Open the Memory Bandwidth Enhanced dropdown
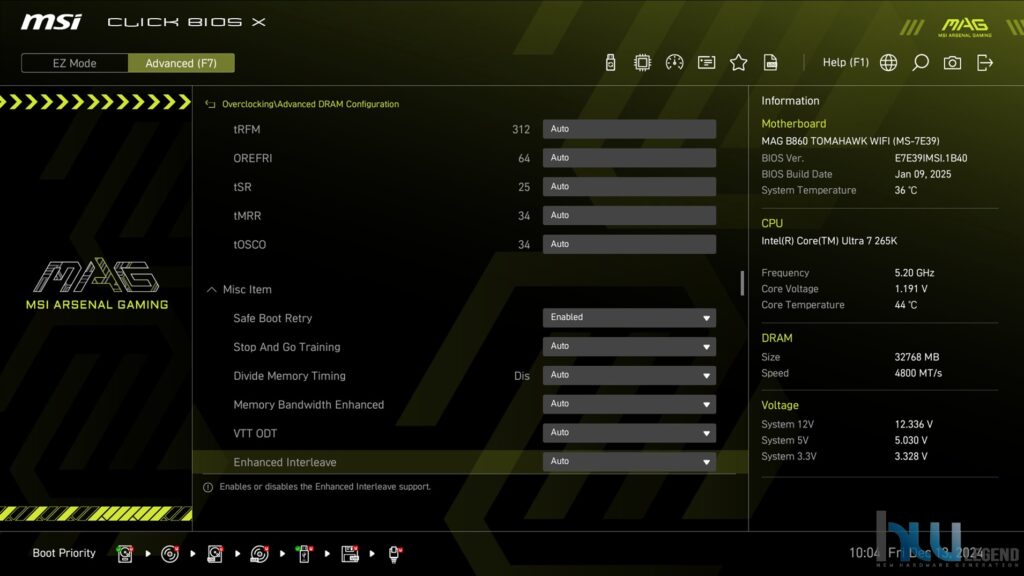This screenshot has width=1024, height=576. coord(629,404)
